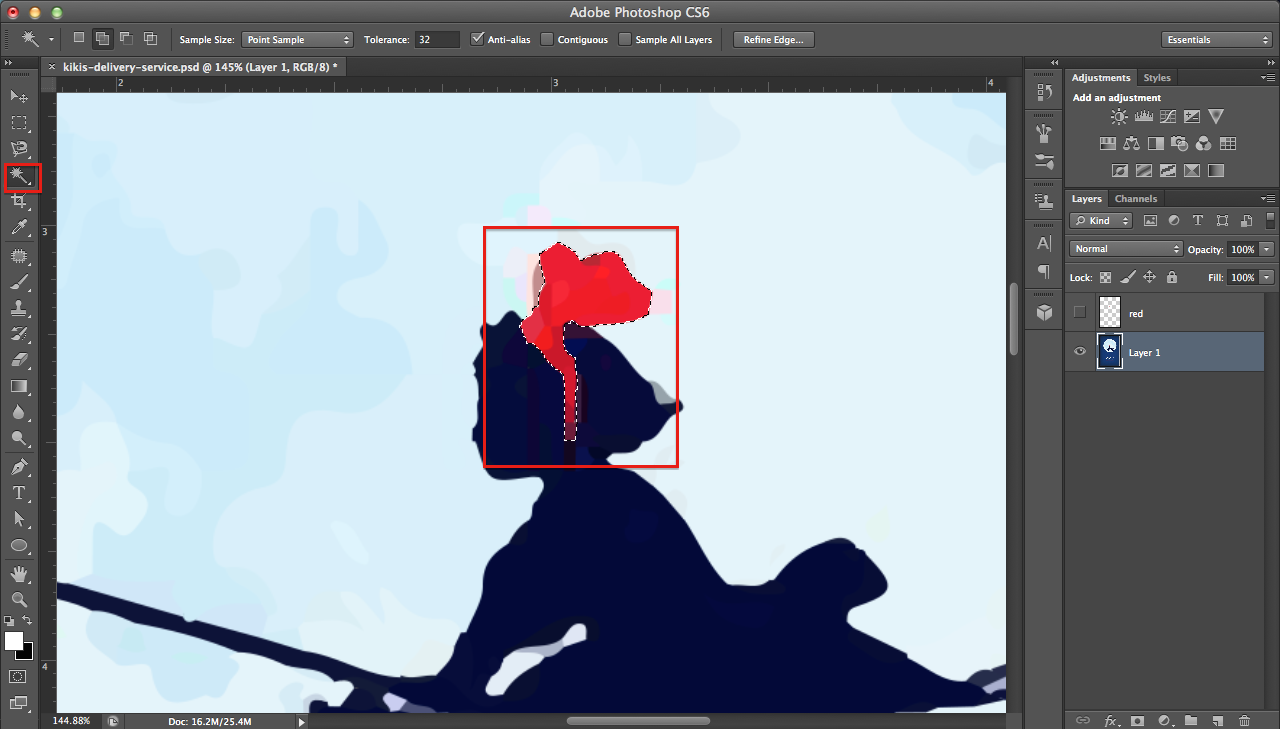Screen dimensions: 1280x729
Task: Switch to the Styles tab
Action: click(x=1157, y=77)
